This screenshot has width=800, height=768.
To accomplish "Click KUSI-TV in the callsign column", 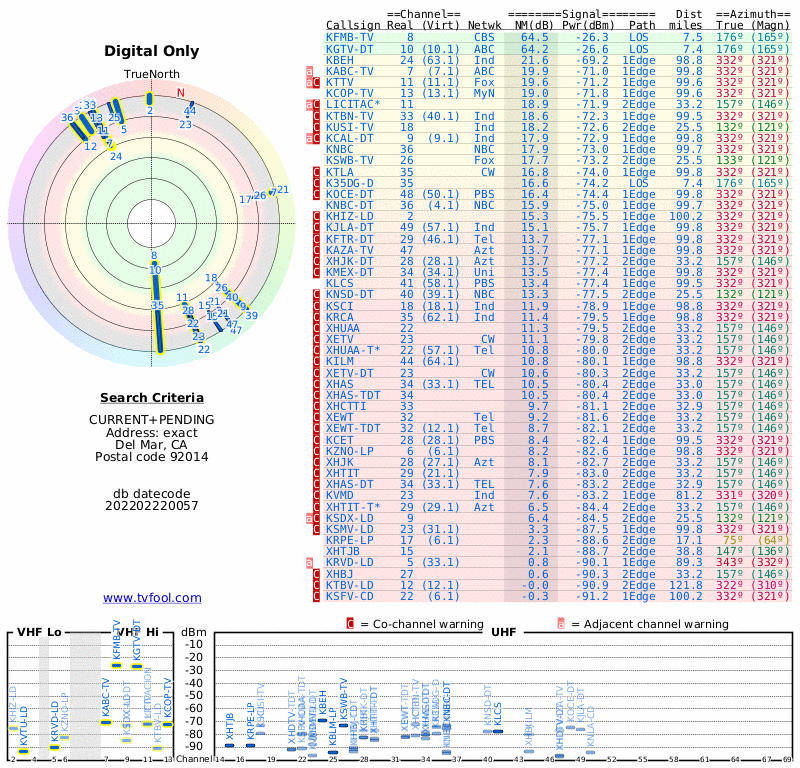I will pos(350,127).
